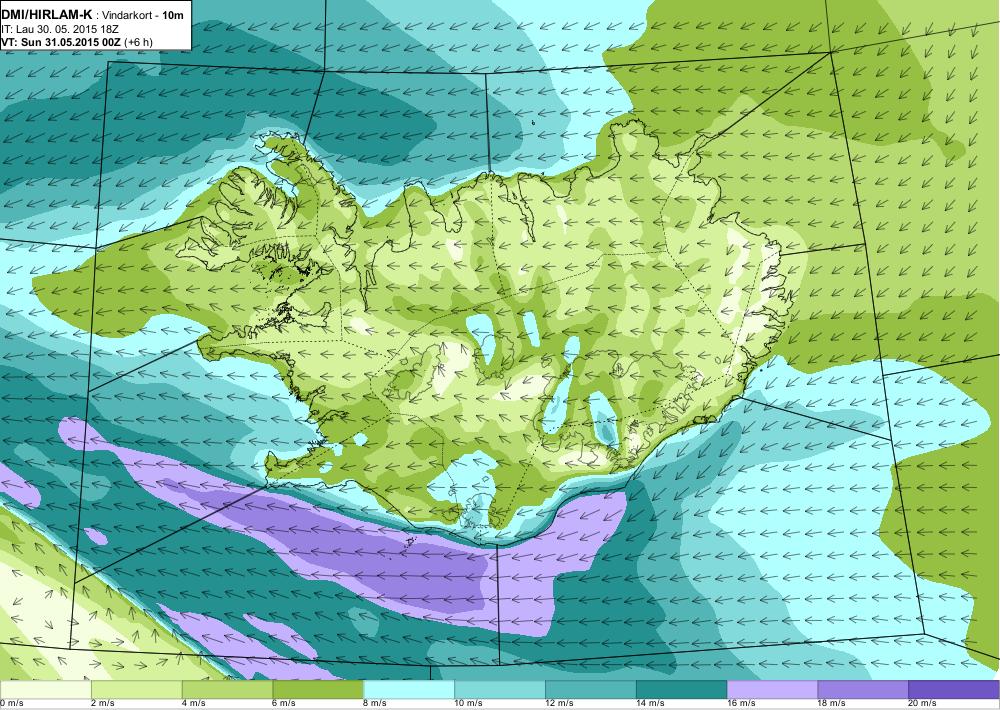Select the "12 m/s" legend label
The image size is (1000, 710).
pyautogui.click(x=559, y=703)
